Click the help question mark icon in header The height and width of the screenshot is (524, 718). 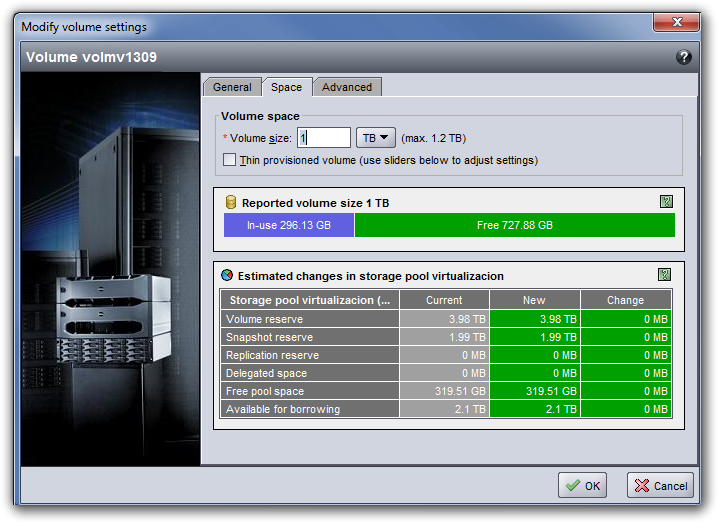point(684,58)
